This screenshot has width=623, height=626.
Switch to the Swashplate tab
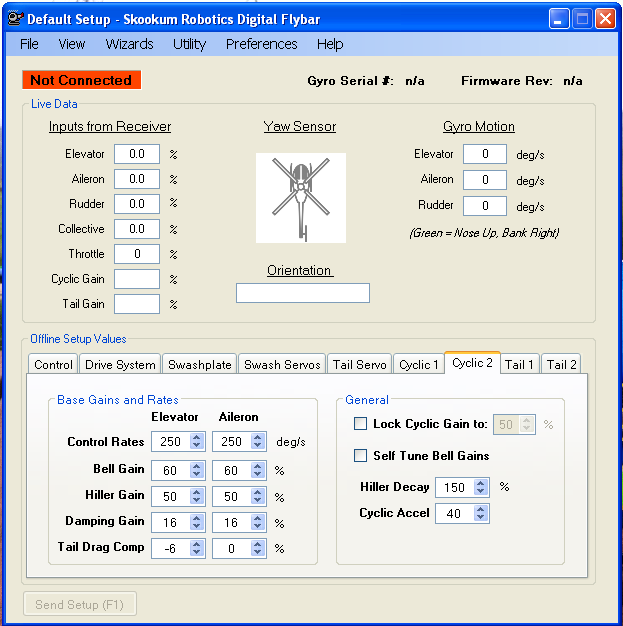[x=200, y=364]
